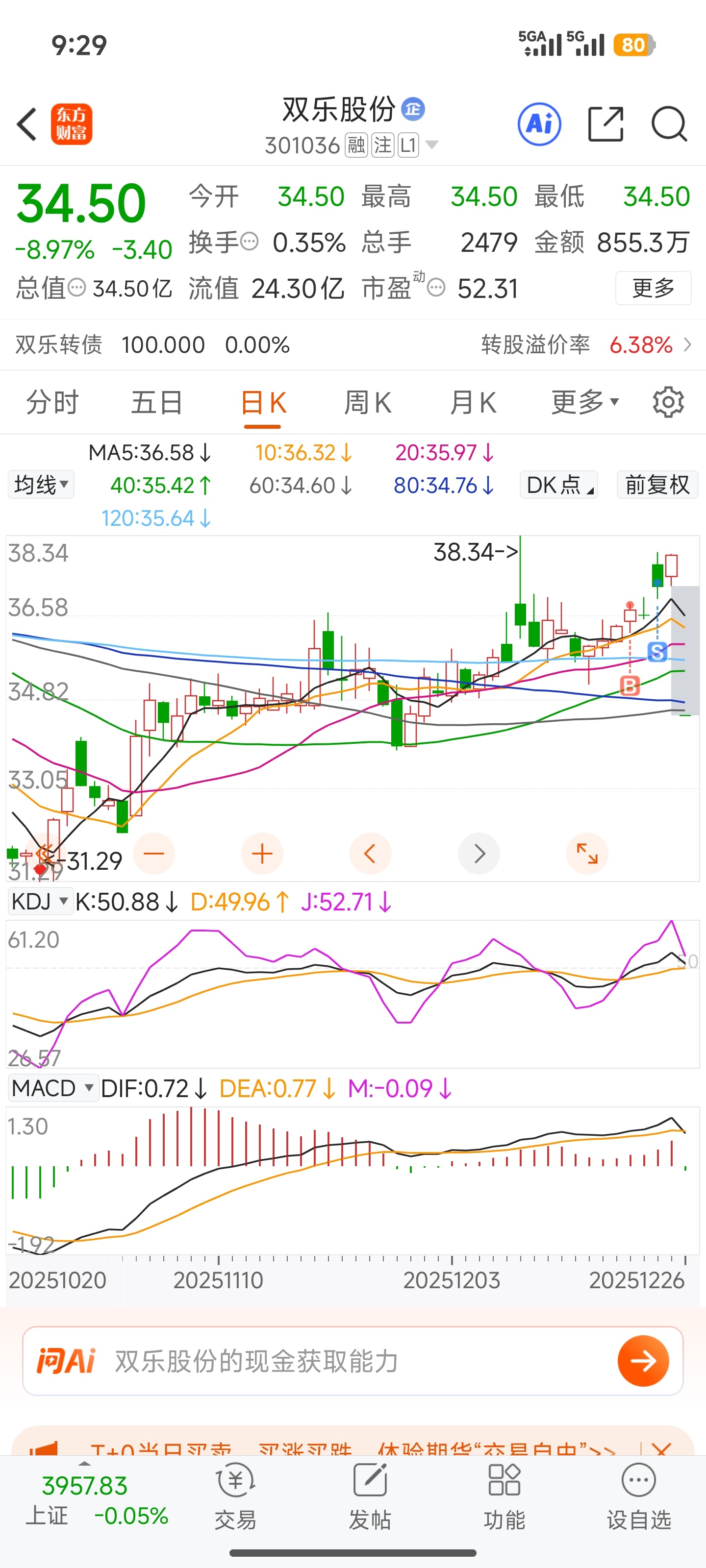Open the 上证 index quote
The image size is (706, 1568).
tap(96, 1500)
